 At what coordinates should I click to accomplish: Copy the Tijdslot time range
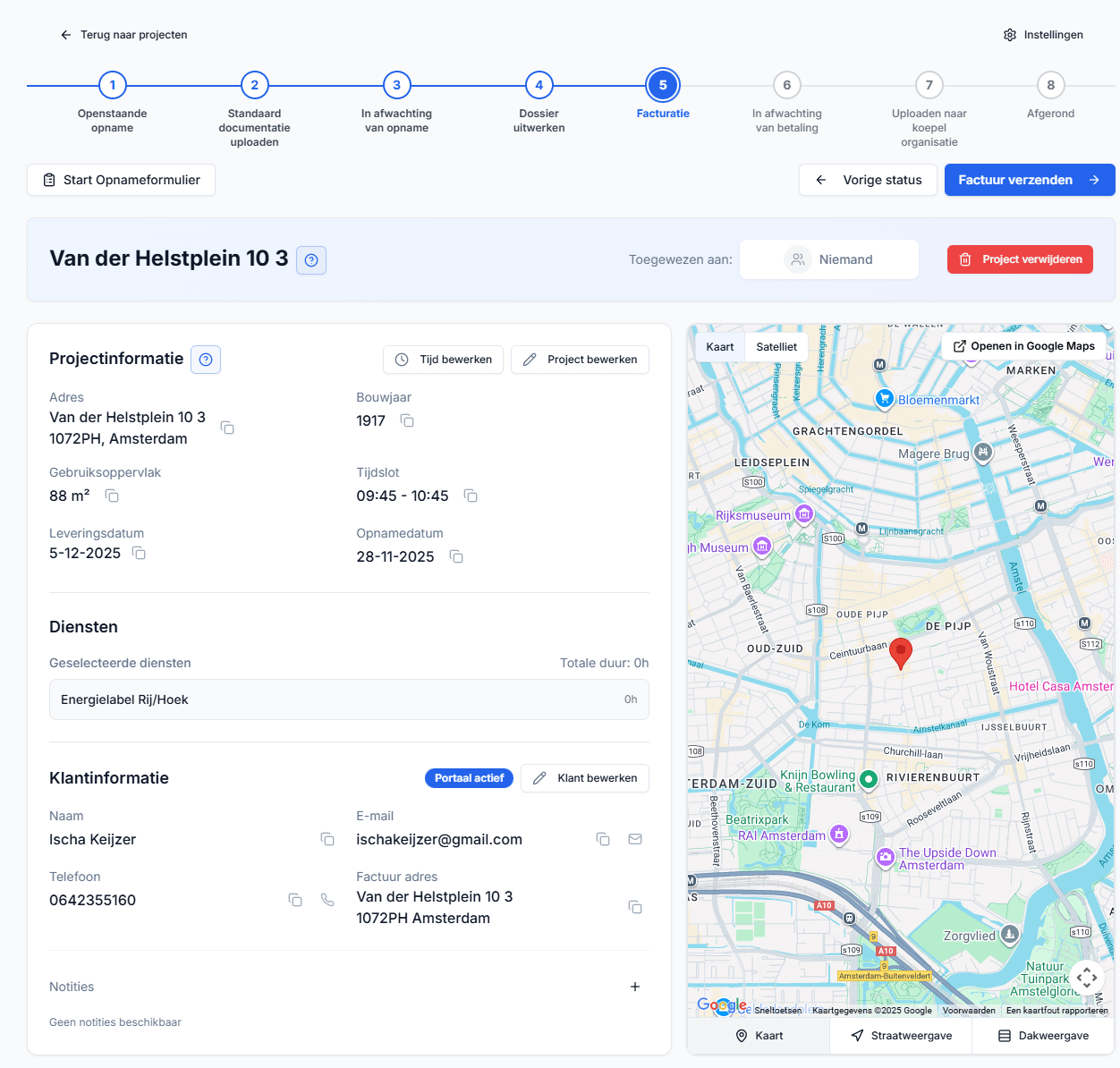coord(471,496)
